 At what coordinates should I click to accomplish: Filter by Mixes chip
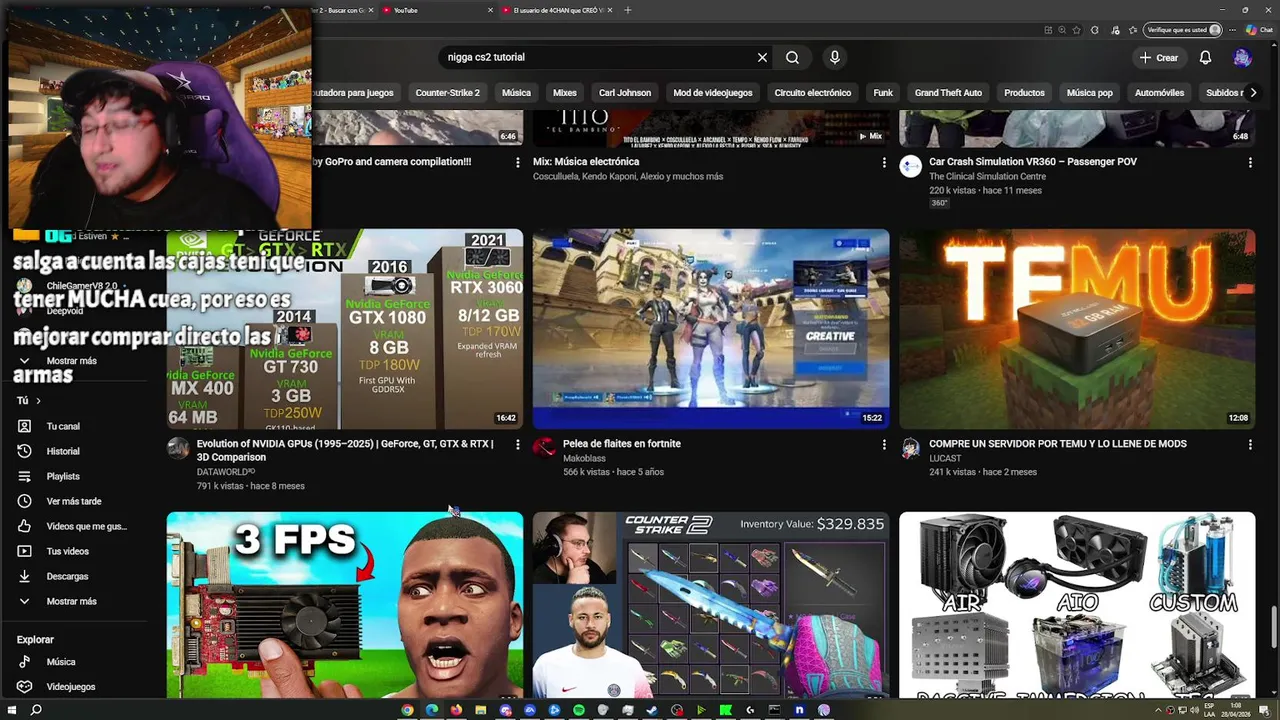[565, 93]
